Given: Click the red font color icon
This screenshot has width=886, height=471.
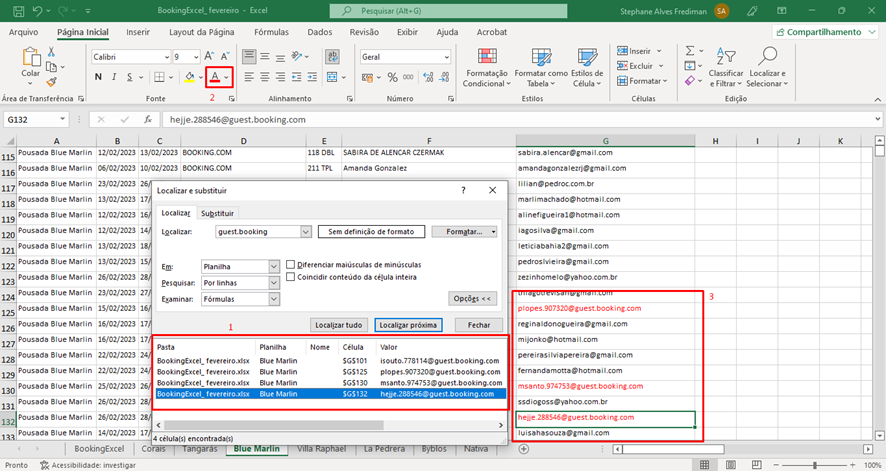Looking at the screenshot, I should pyautogui.click(x=215, y=77).
